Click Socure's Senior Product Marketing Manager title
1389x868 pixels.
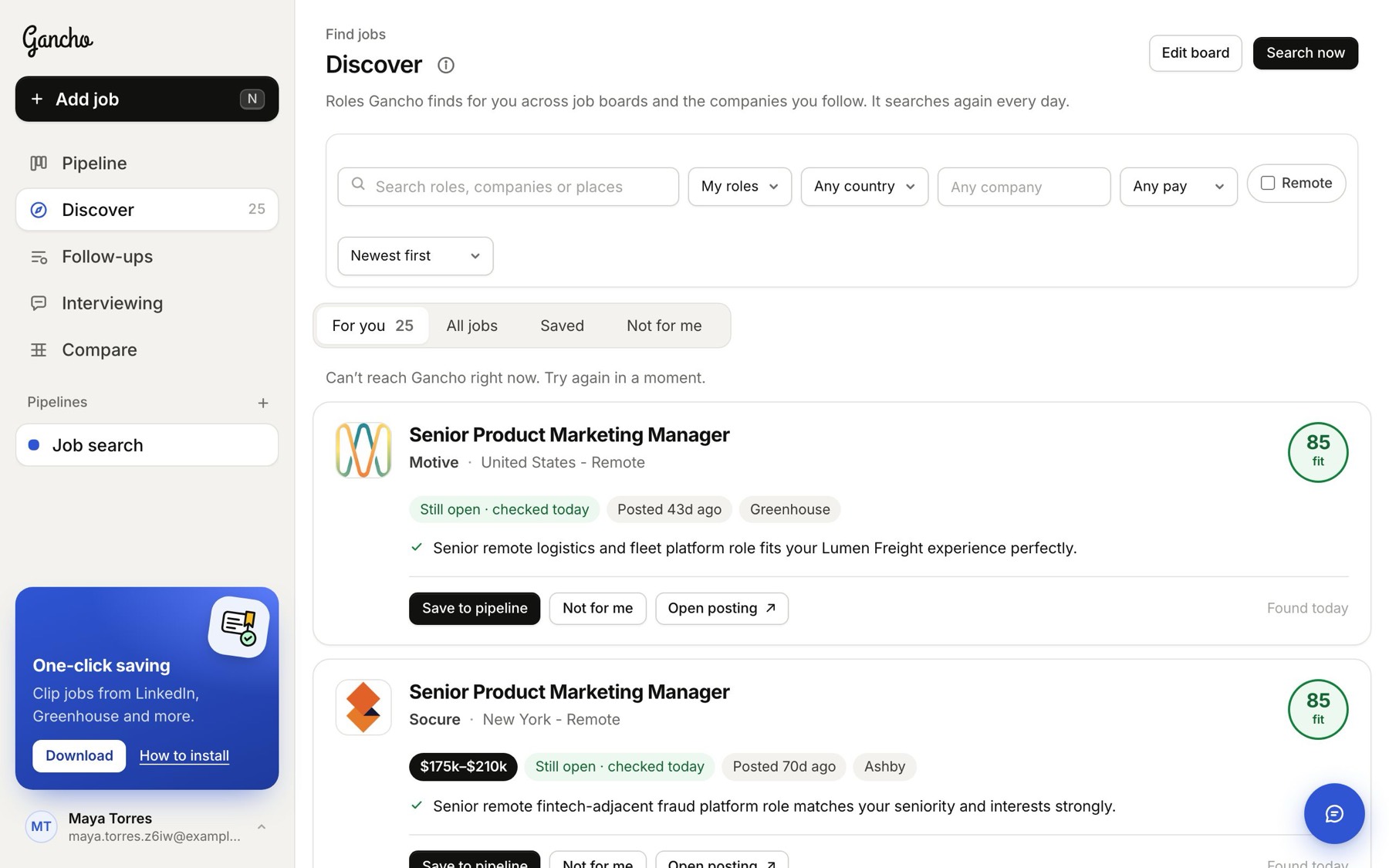click(569, 692)
